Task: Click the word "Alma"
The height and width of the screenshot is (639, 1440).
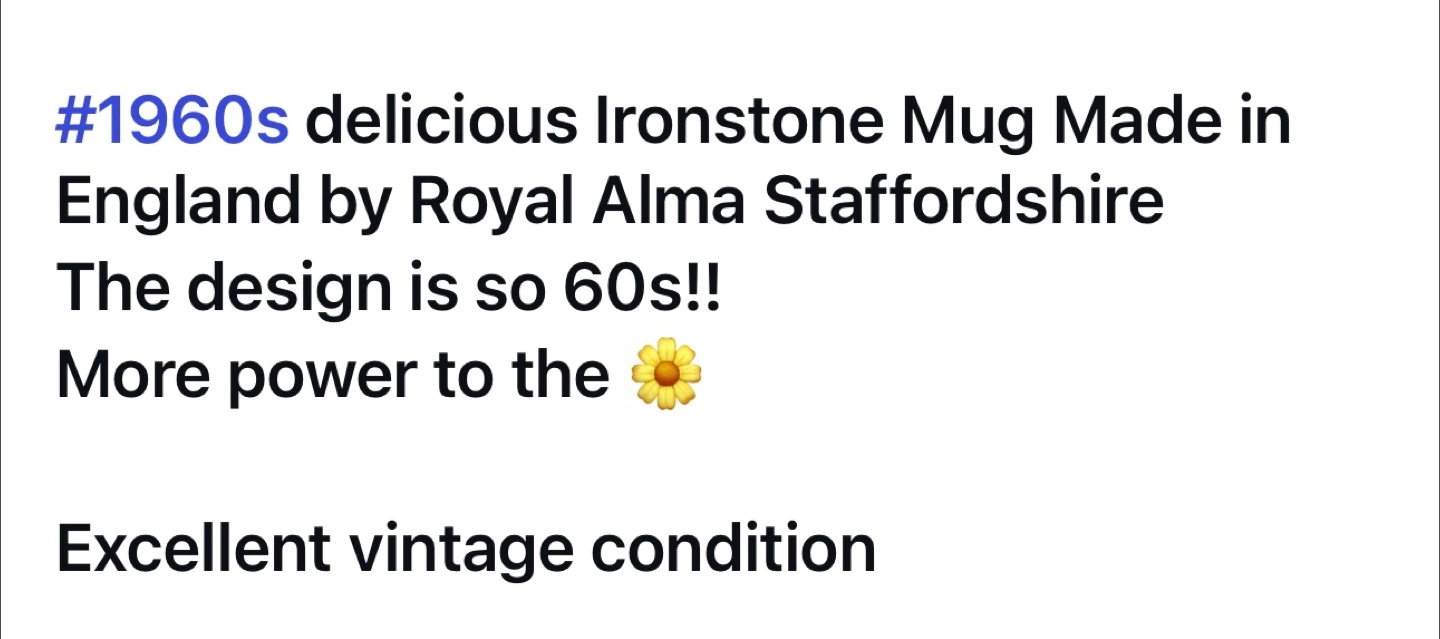Action: [x=669, y=202]
